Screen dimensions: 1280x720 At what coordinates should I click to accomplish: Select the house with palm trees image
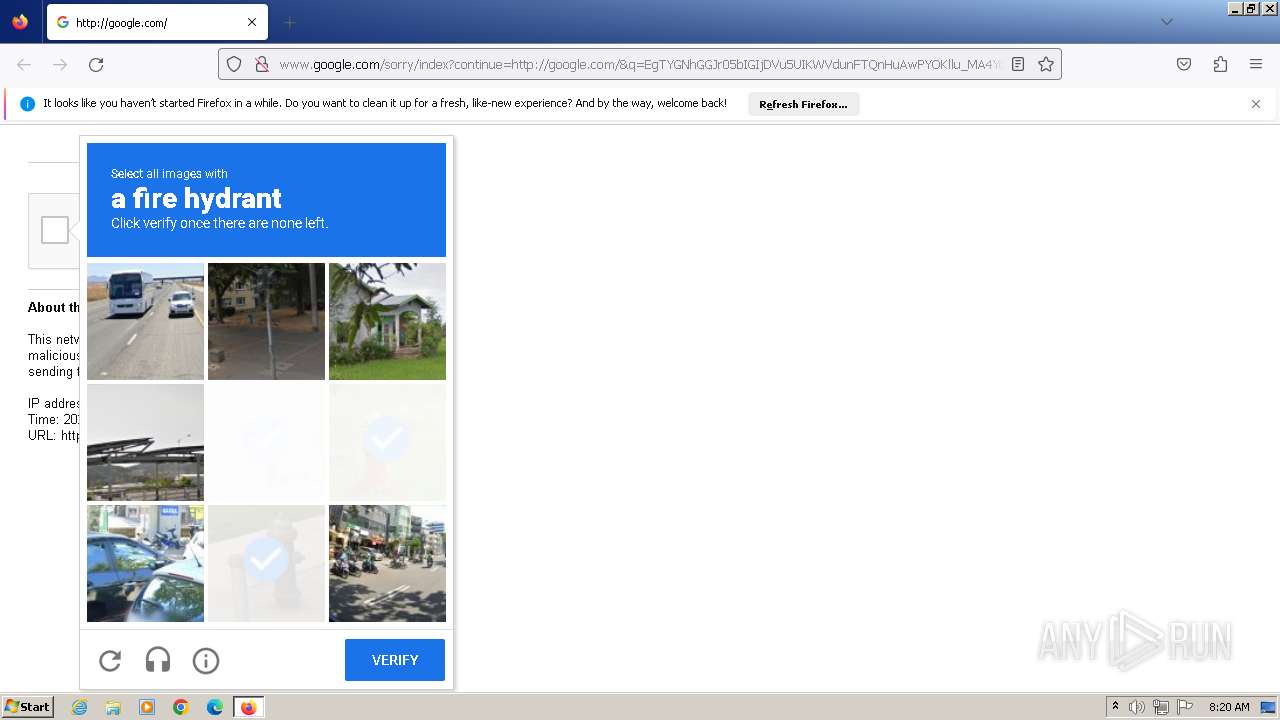(x=387, y=321)
